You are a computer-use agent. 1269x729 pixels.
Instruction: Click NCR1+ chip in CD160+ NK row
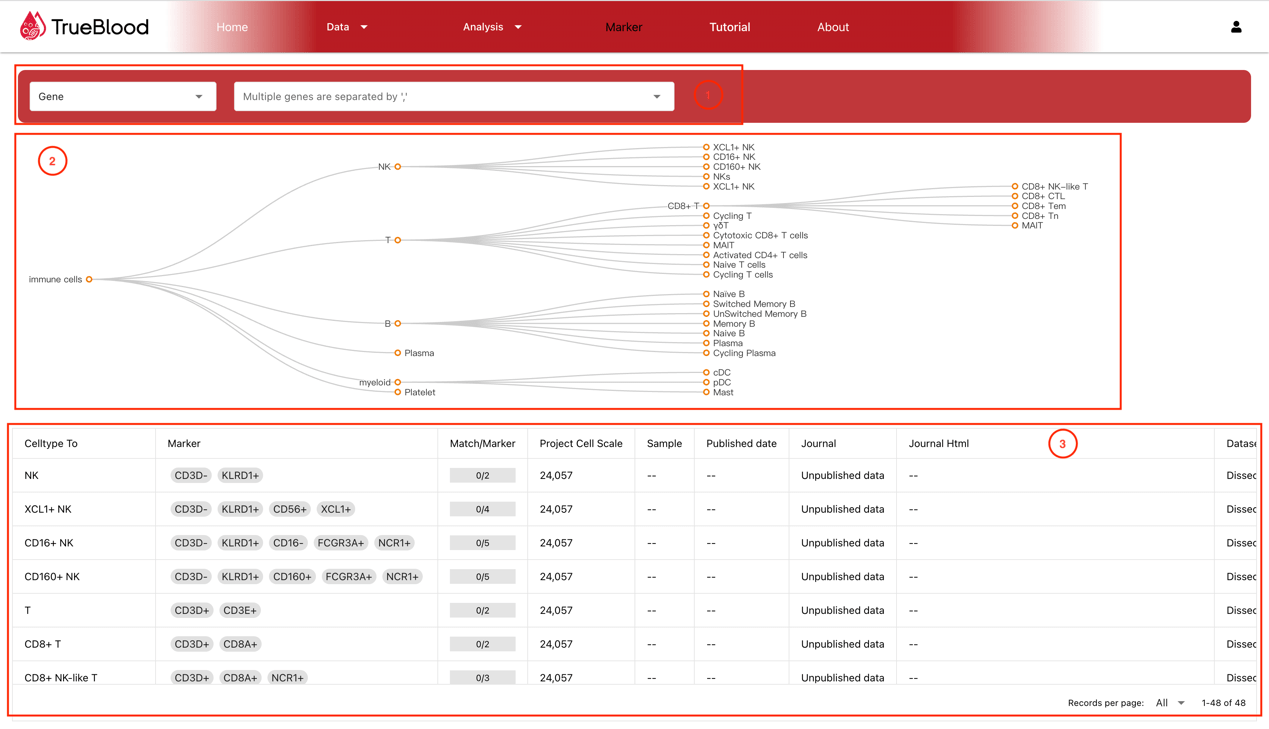point(402,576)
